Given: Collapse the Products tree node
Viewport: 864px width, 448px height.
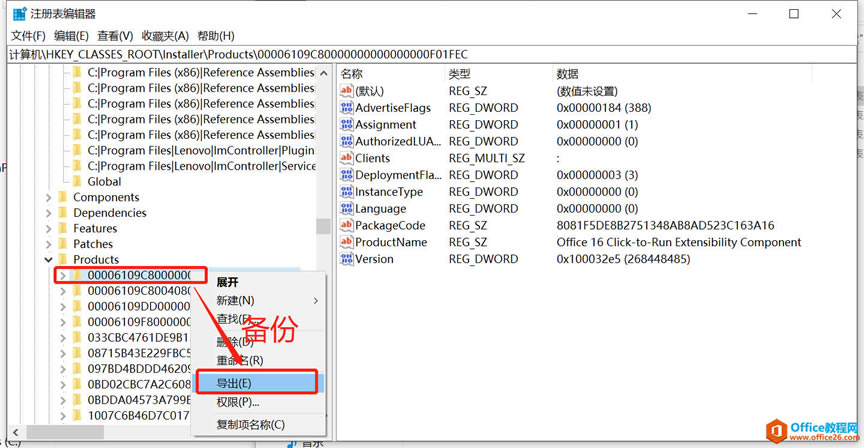Looking at the screenshot, I should tap(48, 260).
